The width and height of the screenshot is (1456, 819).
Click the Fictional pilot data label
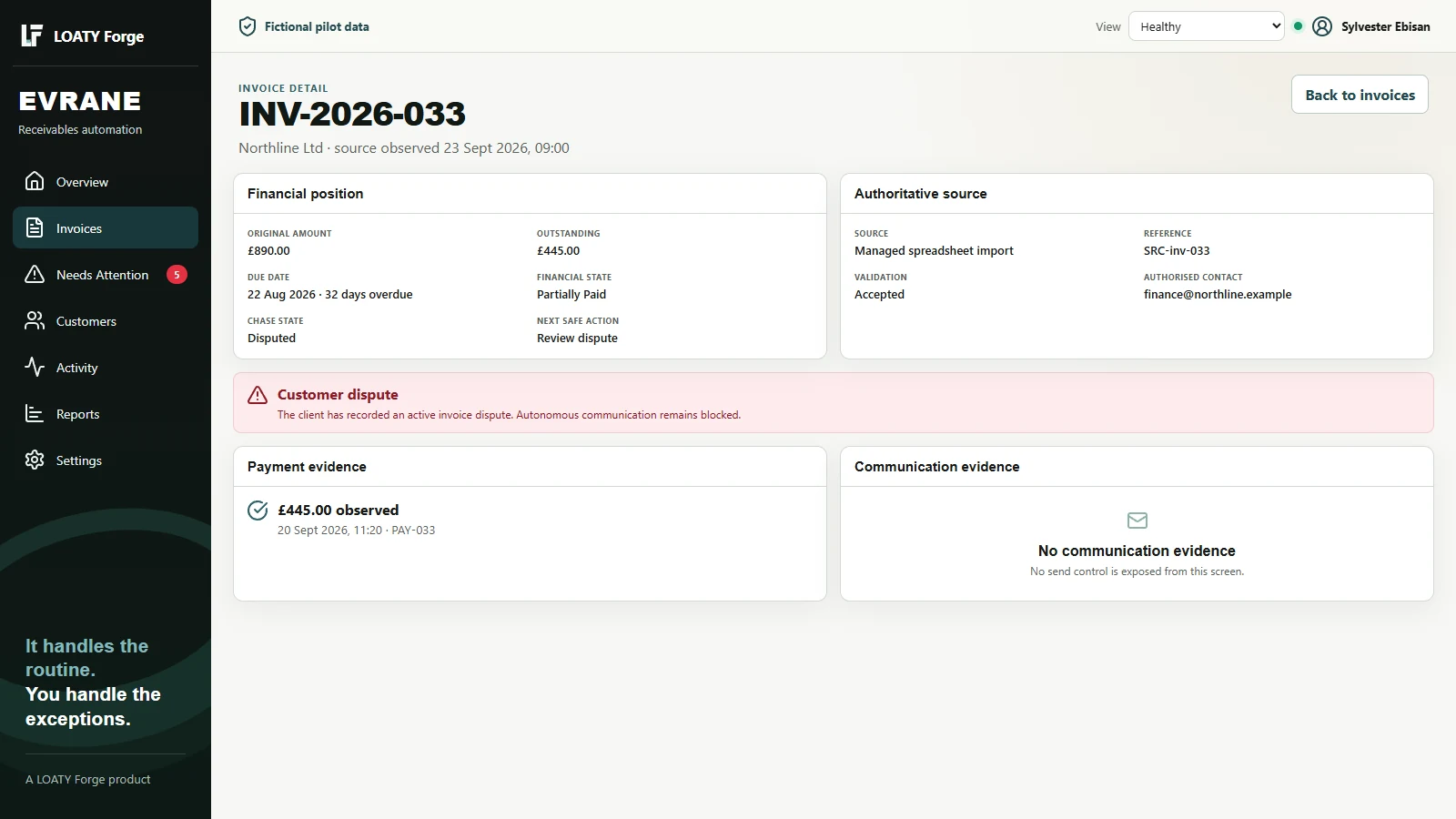pyautogui.click(x=317, y=26)
